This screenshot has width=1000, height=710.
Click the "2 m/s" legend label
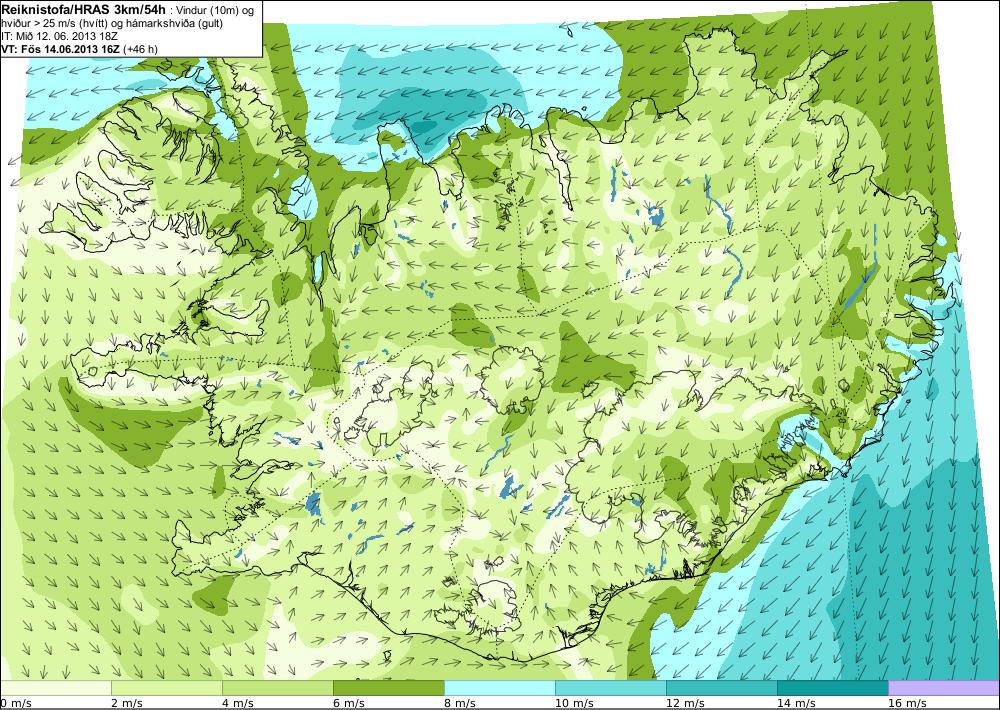[126, 703]
